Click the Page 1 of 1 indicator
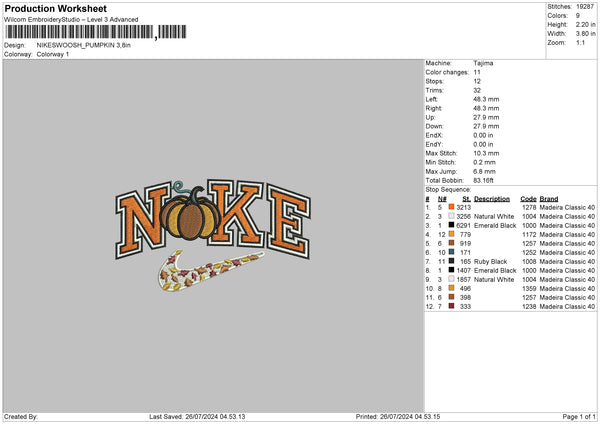 click(579, 417)
